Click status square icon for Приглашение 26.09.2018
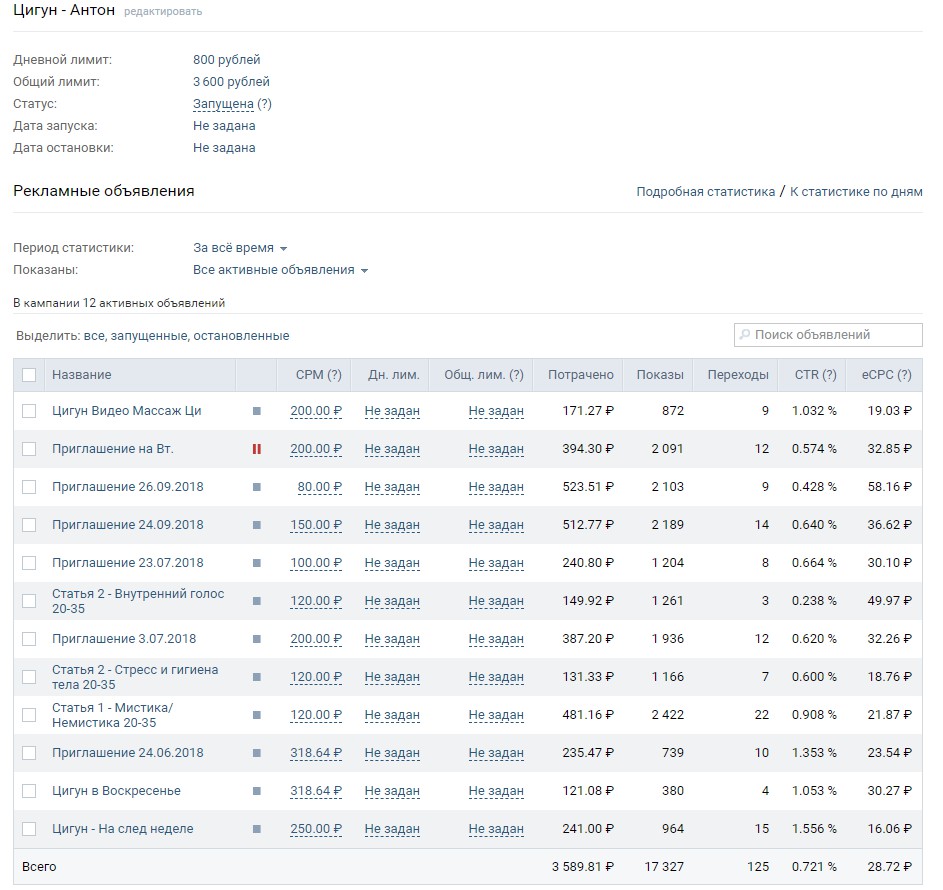 click(257, 486)
